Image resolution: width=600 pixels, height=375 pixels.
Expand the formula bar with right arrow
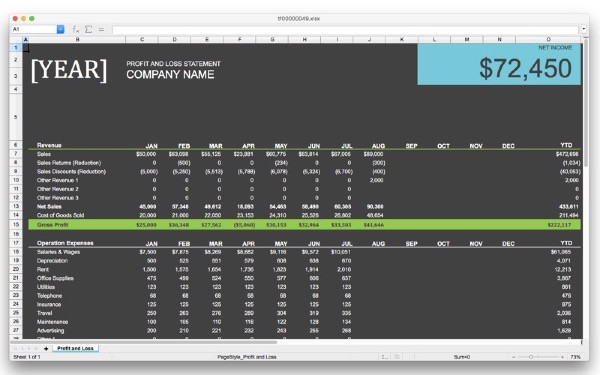click(584, 29)
